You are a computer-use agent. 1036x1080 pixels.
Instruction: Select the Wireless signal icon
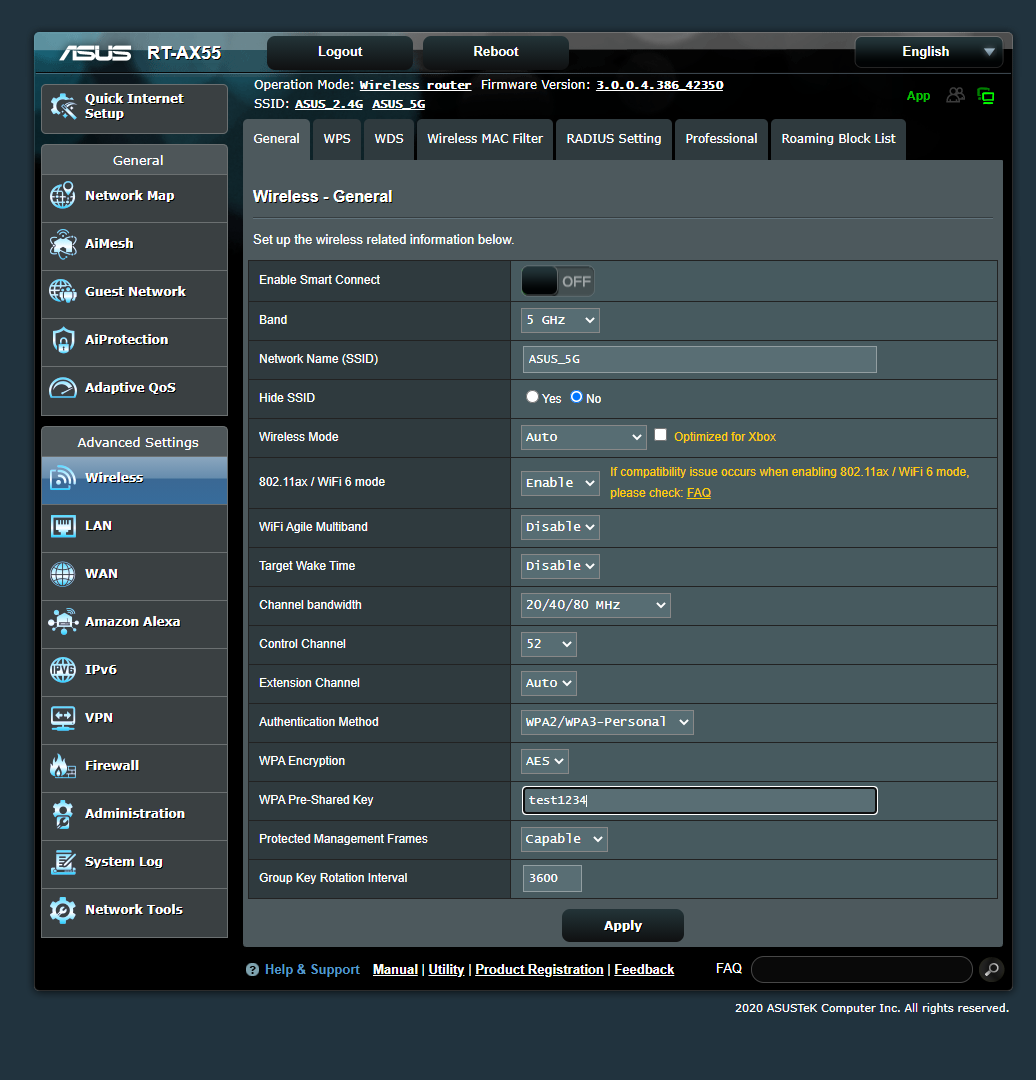pos(63,477)
